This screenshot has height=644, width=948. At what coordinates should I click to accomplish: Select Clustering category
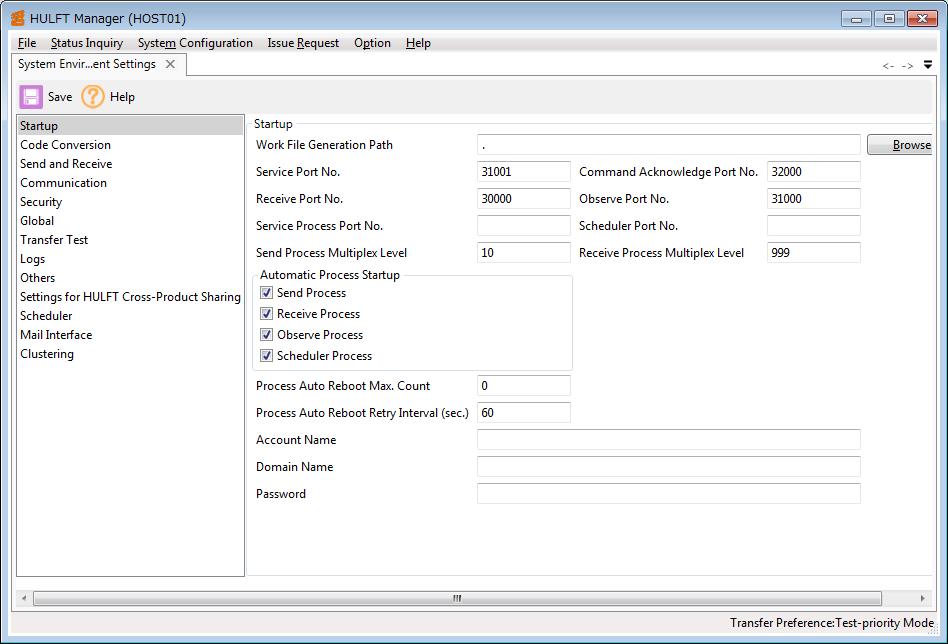(x=130, y=354)
